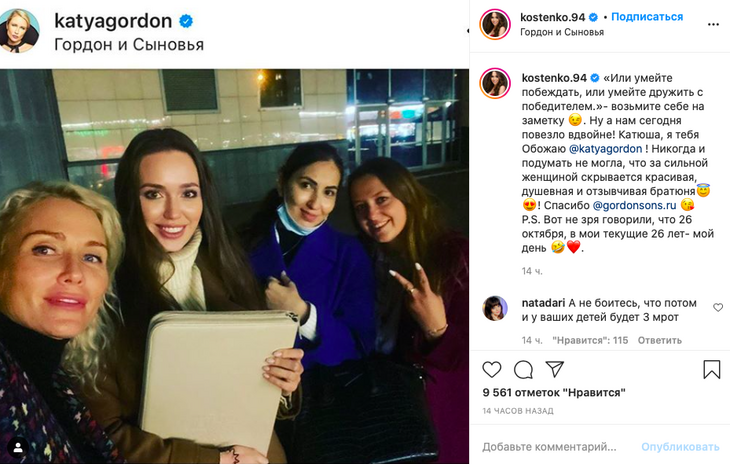
Task: Open natadari's profile picture
Action: pos(495,309)
